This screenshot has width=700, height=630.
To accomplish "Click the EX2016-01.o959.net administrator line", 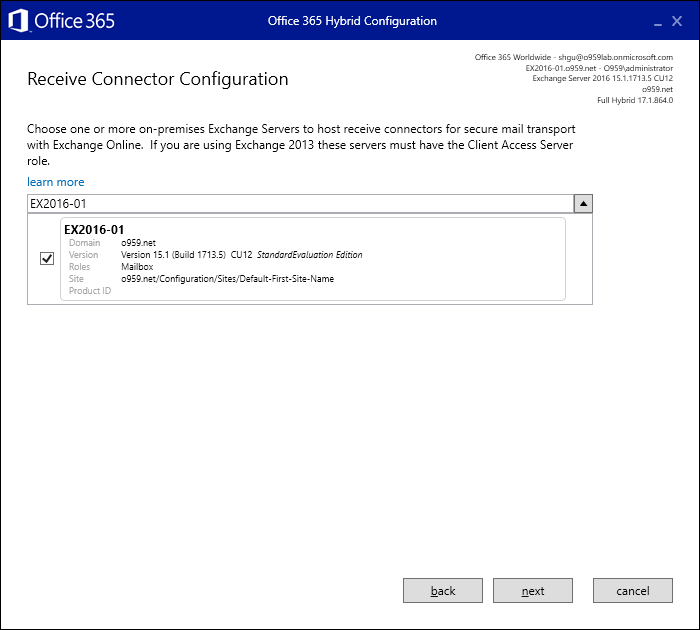I will 599,68.
